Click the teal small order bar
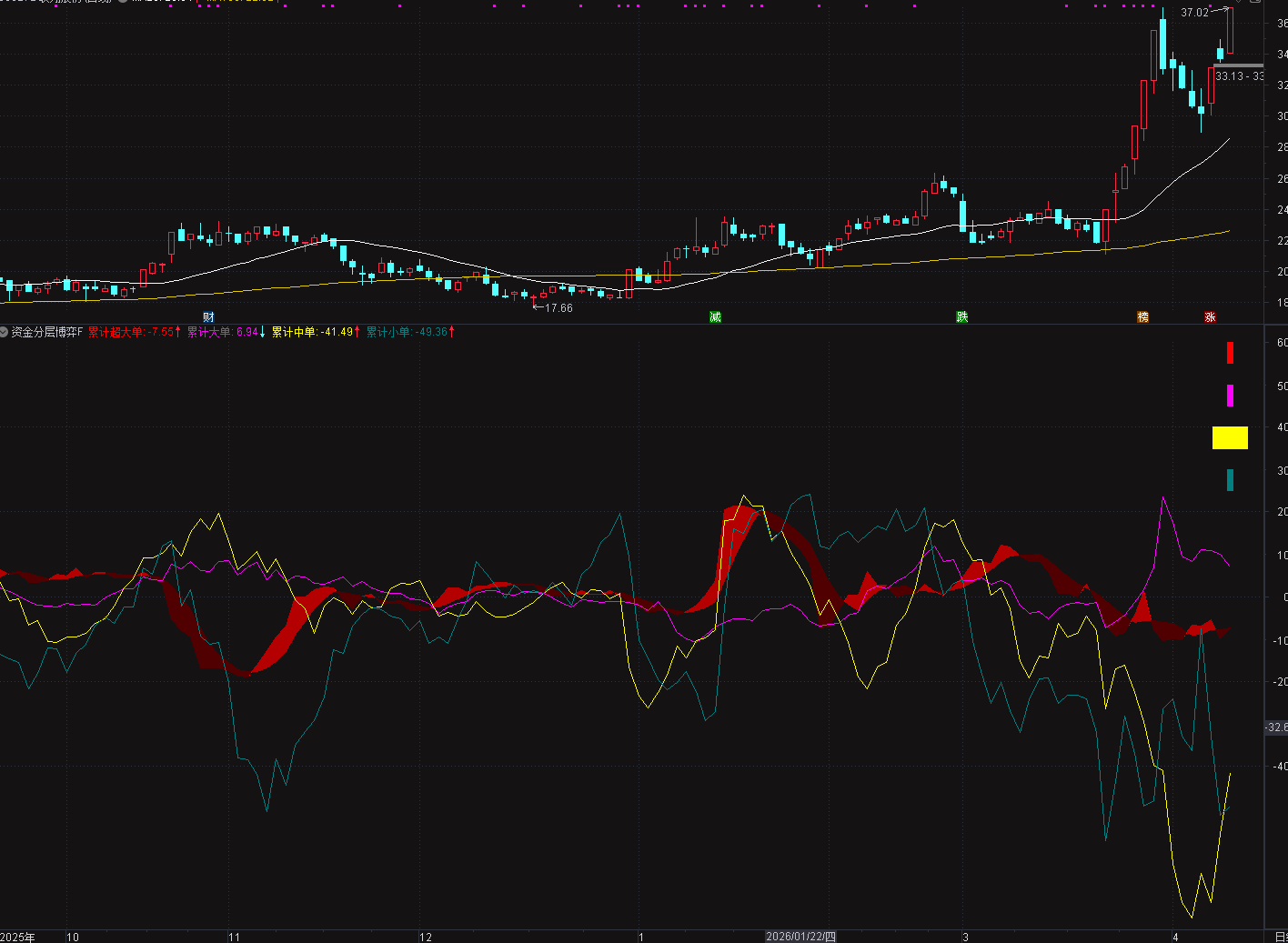1288x943 pixels. 1230,480
